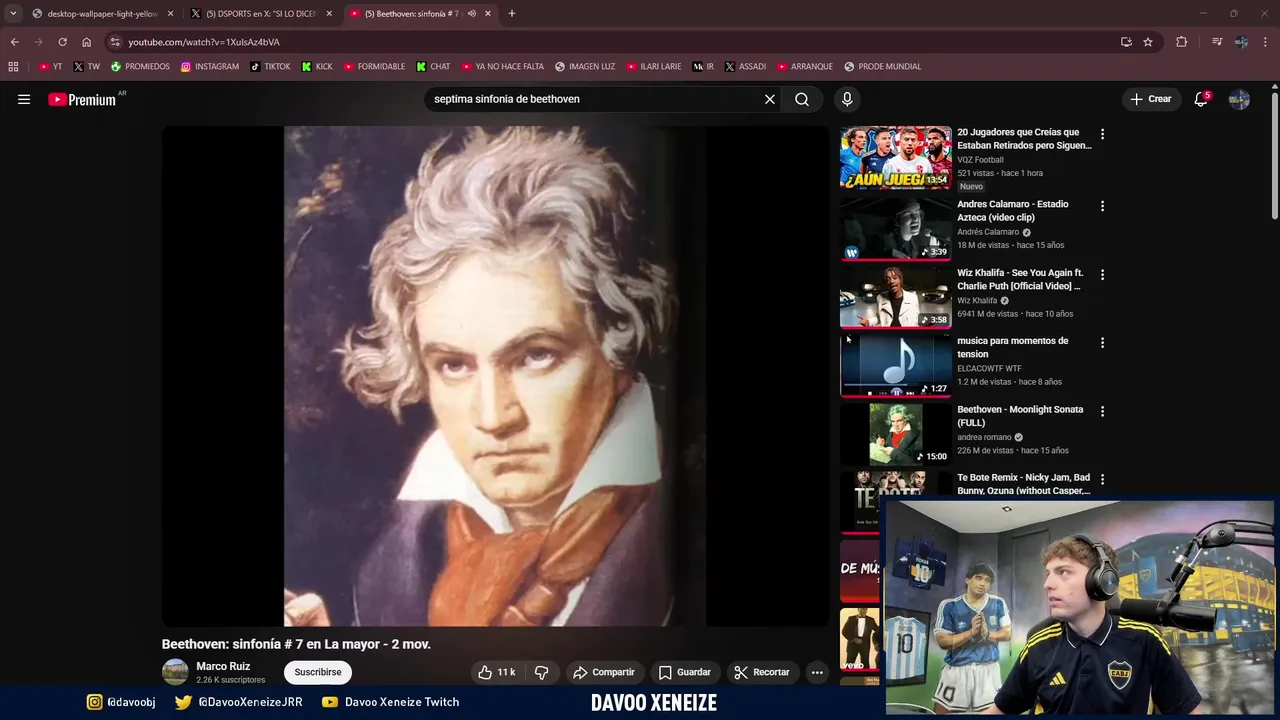Click the Crear button
The image size is (1280, 720).
(1150, 99)
